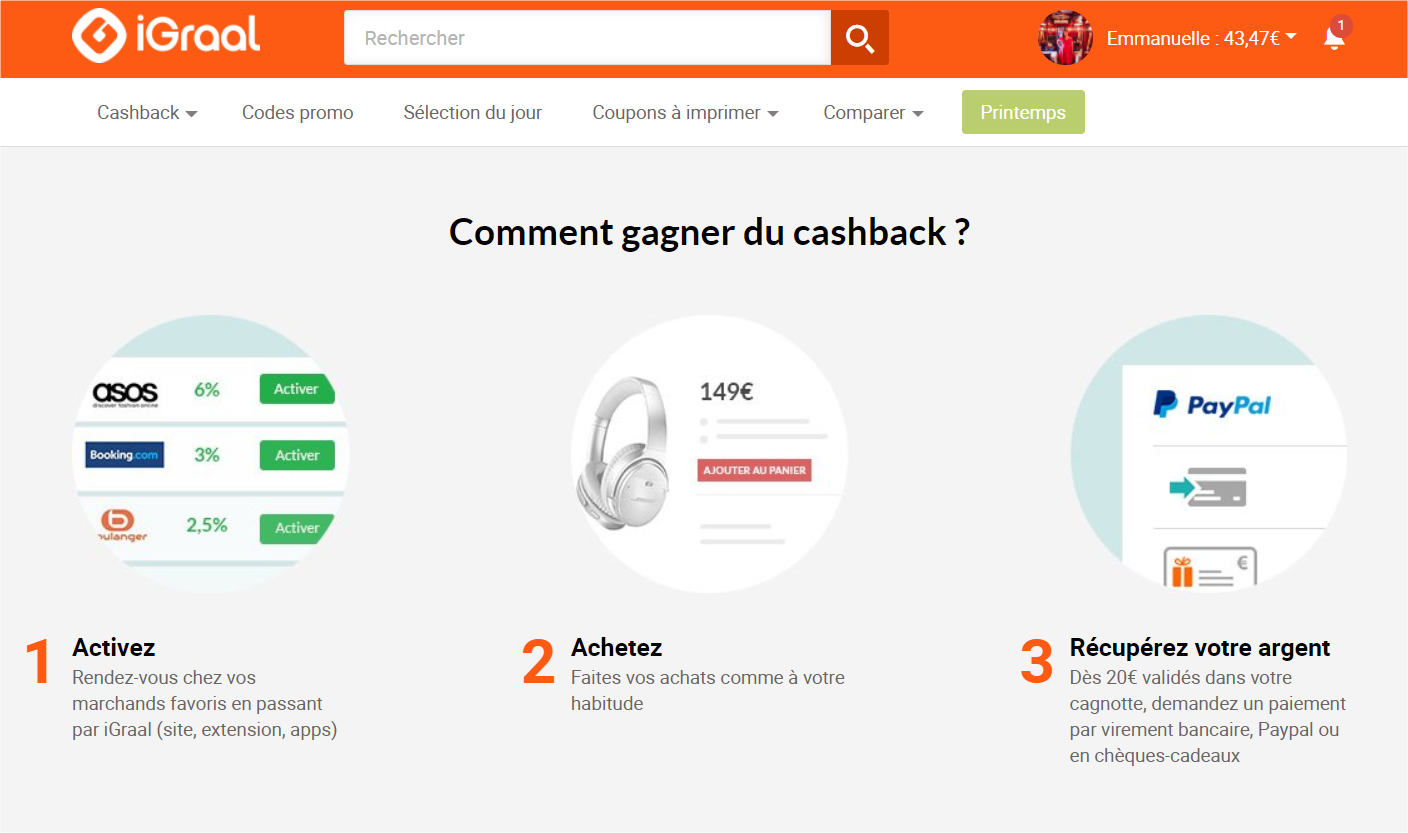Image resolution: width=1408 pixels, height=833 pixels.
Task: Expand the Cashback dropdown menu
Action: point(147,113)
